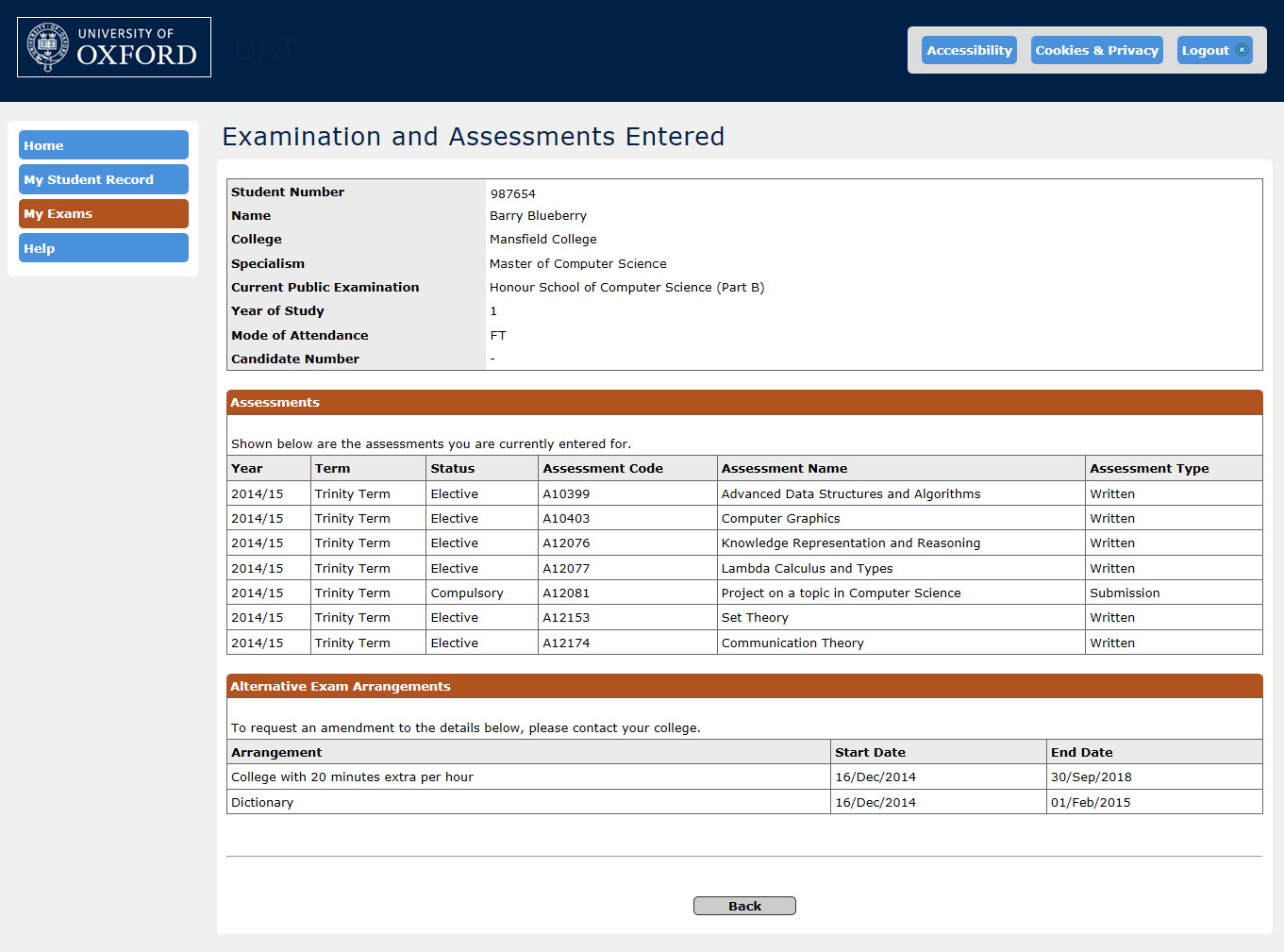Click the student number 987654
The width and height of the screenshot is (1284, 952).
(x=512, y=193)
